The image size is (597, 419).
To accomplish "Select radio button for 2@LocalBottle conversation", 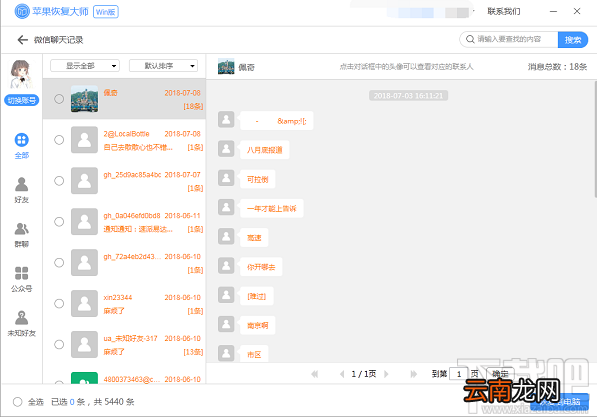I will [x=59, y=140].
